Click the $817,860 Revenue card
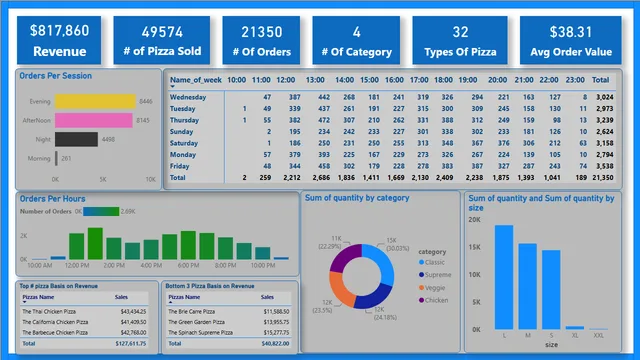The image size is (640, 360). pyautogui.click(x=59, y=40)
